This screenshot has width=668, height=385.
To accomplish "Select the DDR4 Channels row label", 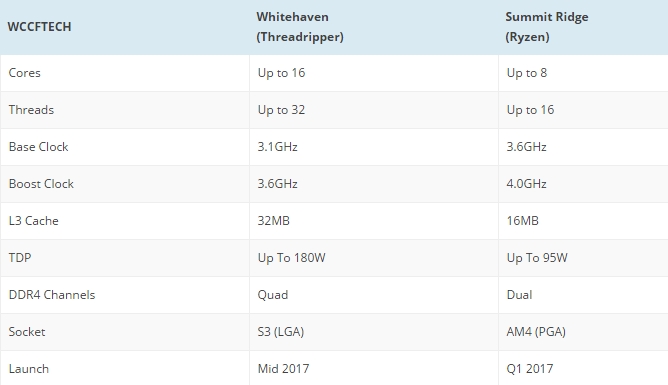I will 52,295.
